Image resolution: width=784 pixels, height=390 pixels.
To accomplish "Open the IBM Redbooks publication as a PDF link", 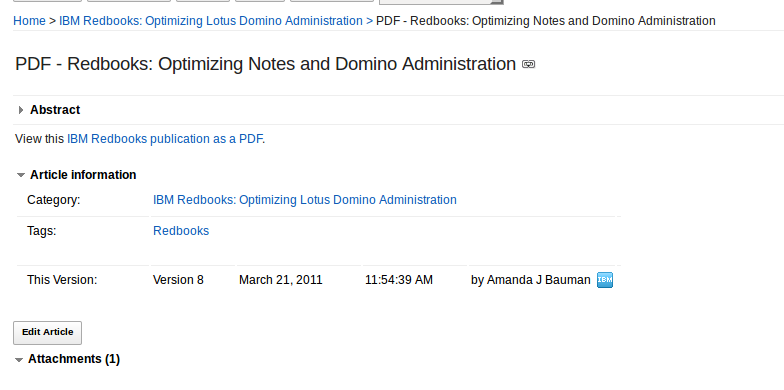I will pyautogui.click(x=164, y=139).
